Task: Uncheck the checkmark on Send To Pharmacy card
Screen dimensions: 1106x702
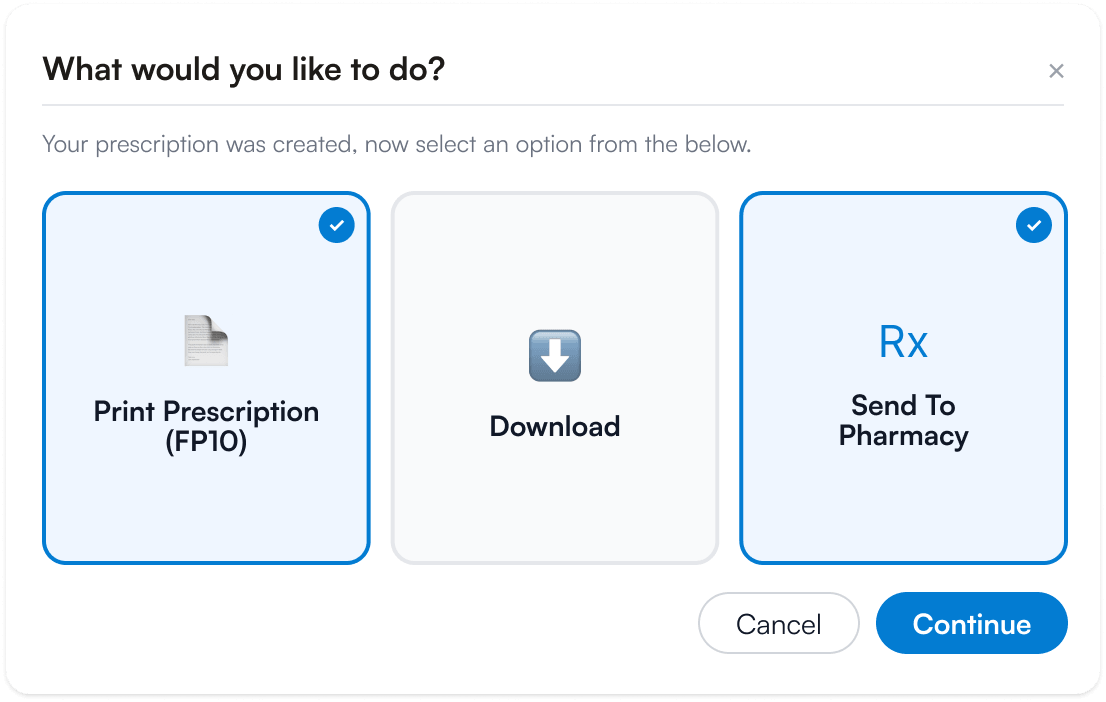Action: [1034, 225]
